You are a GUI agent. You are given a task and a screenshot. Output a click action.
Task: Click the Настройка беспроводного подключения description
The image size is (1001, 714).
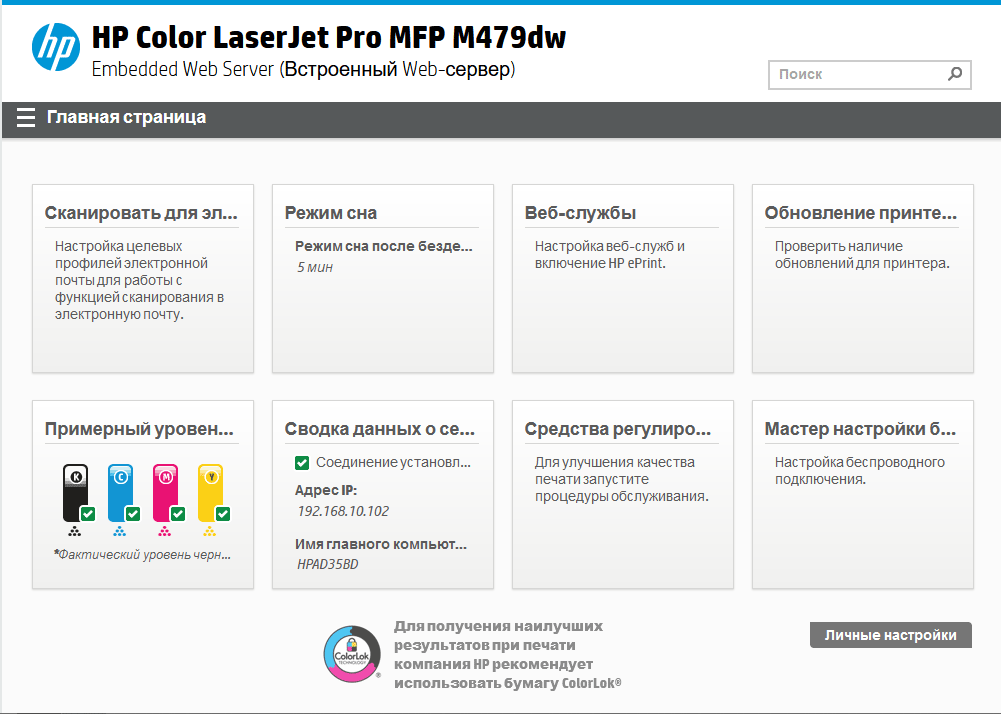click(x=860, y=471)
